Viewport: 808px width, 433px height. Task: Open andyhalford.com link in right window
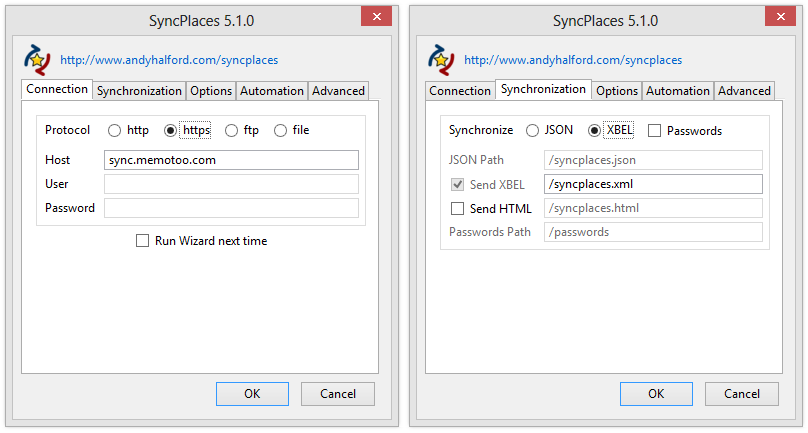point(573,60)
